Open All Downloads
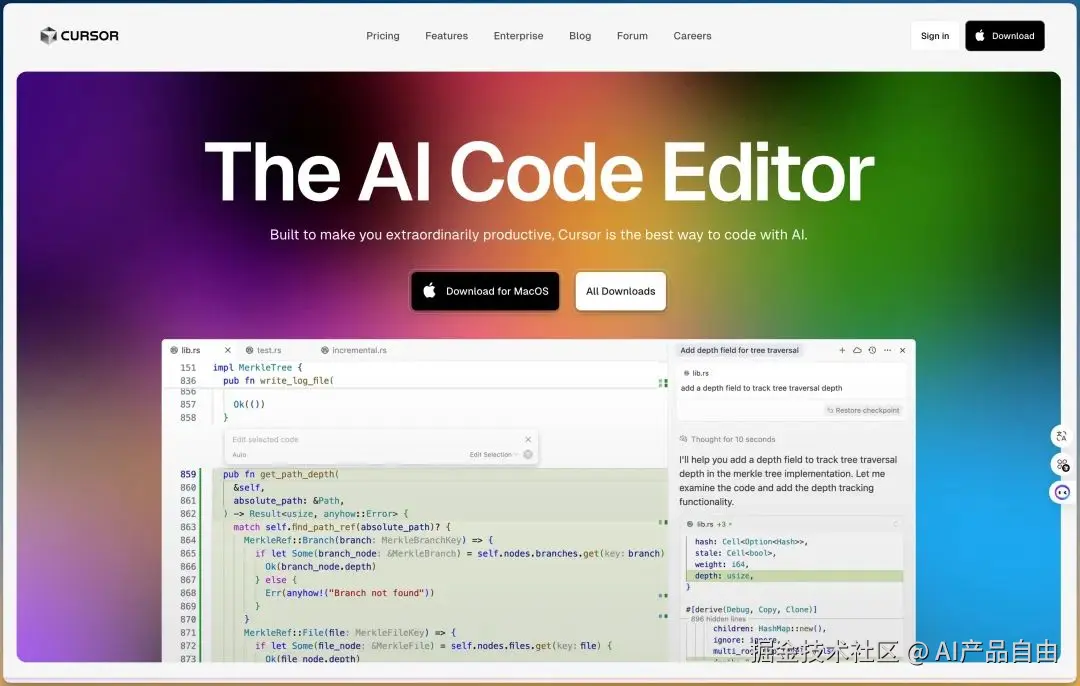Viewport: 1080px width, 686px height. pos(621,291)
